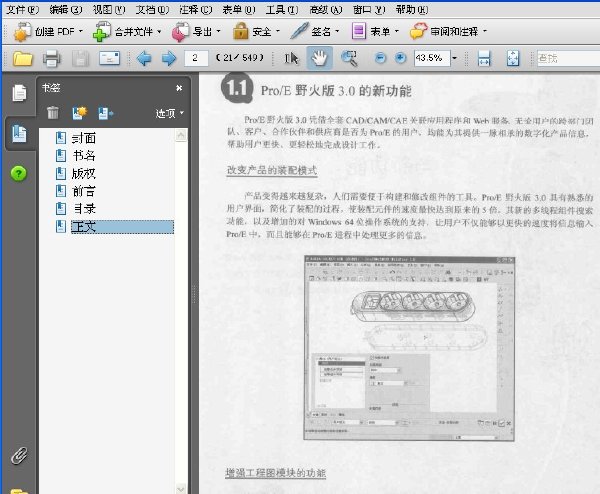
Task: Click the embedded Pro/E screenshot figure
Action: pyautogui.click(x=409, y=348)
